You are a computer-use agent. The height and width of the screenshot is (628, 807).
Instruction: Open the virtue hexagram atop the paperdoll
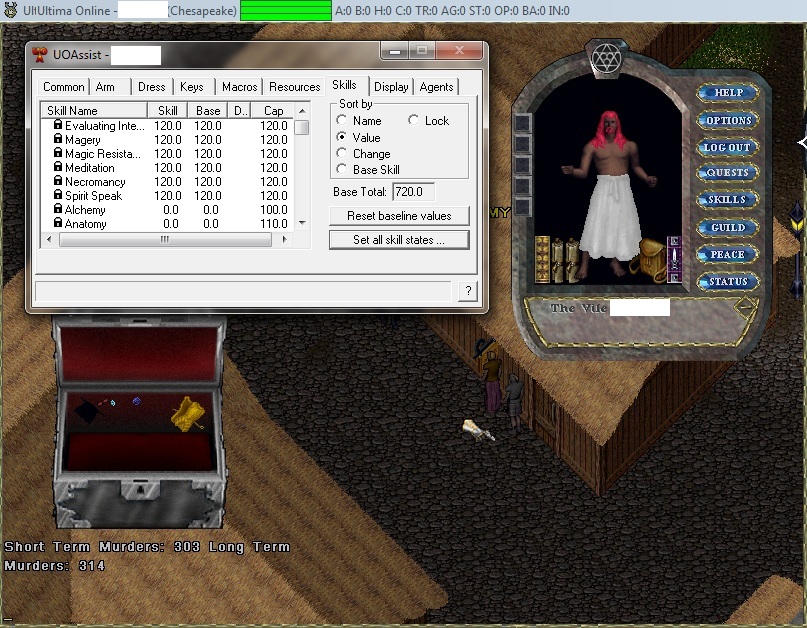click(606, 58)
